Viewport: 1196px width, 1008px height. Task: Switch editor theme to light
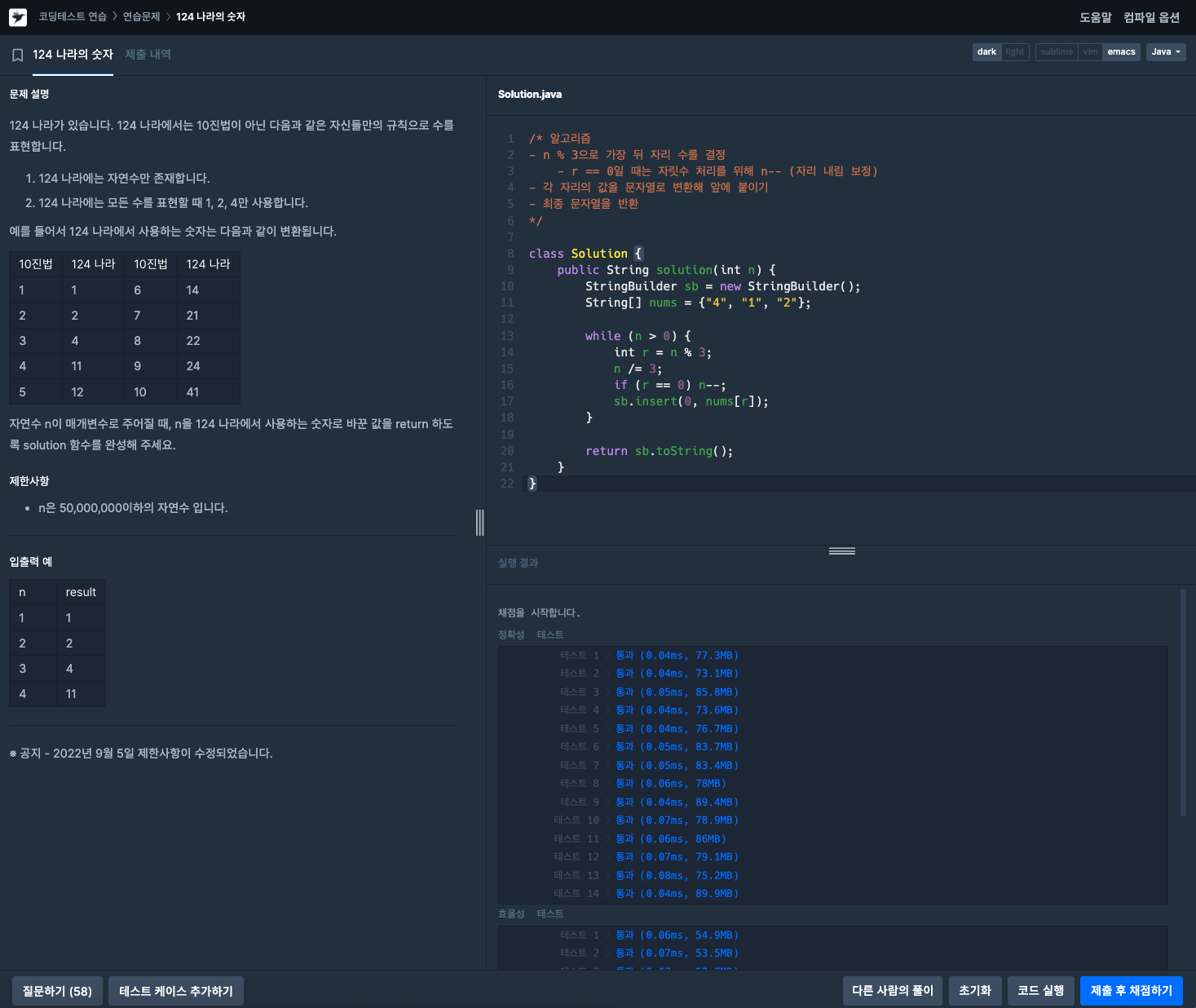click(1015, 52)
